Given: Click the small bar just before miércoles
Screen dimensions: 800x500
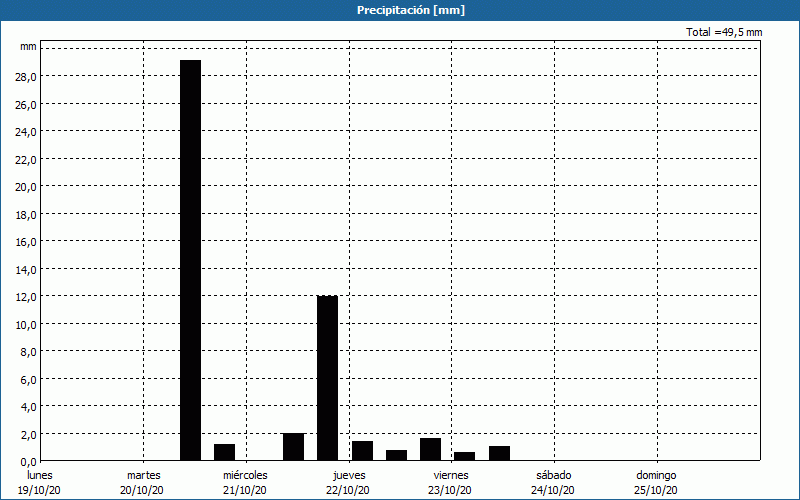Looking at the screenshot, I should click(x=224, y=452).
